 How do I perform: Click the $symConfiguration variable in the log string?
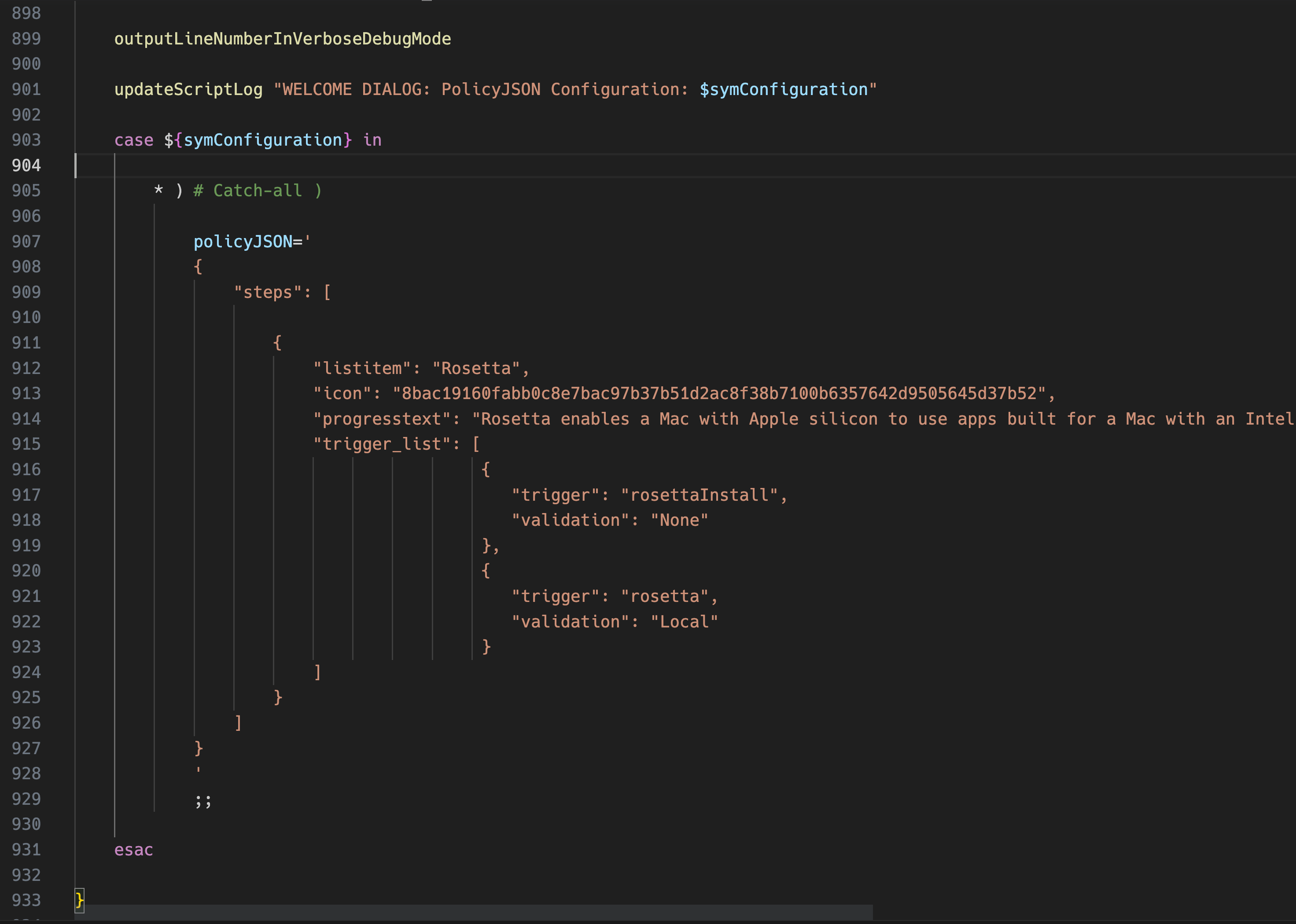coord(783,89)
